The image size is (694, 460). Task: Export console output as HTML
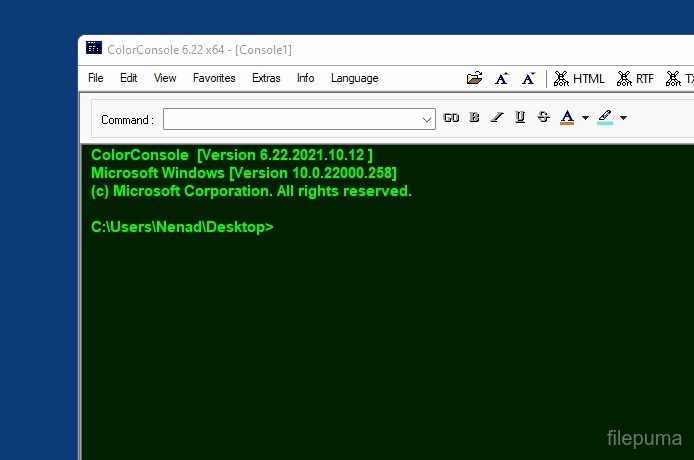point(579,78)
